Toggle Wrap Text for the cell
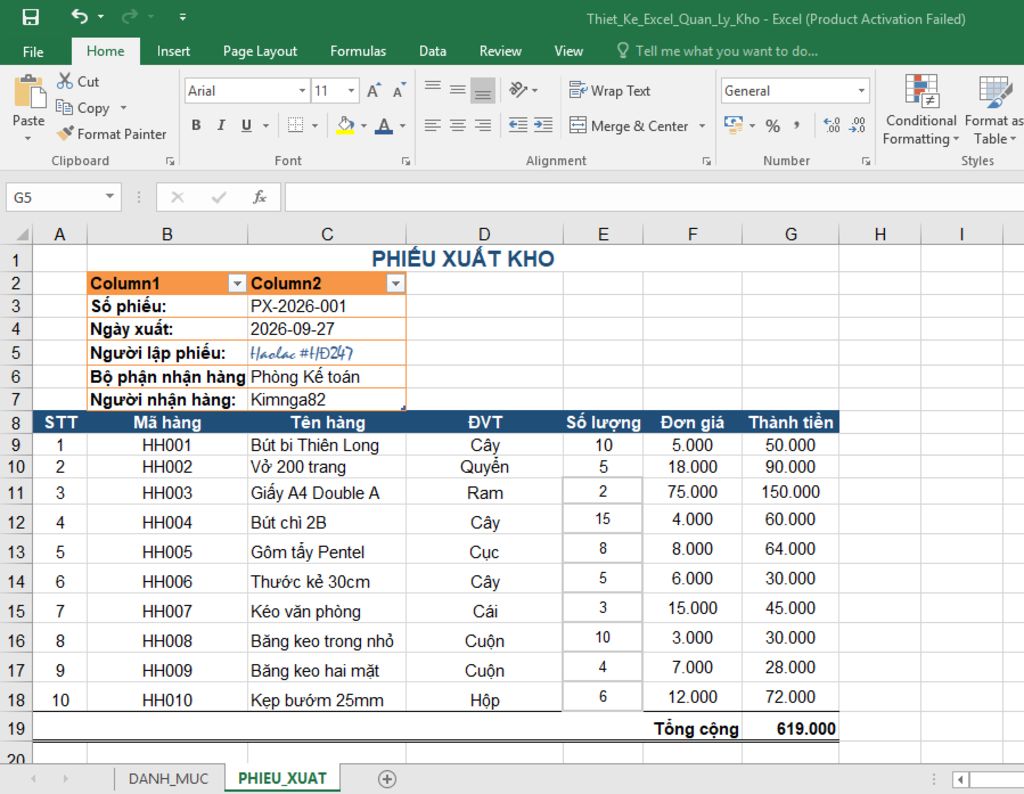This screenshot has height=794, width=1024. (610, 91)
